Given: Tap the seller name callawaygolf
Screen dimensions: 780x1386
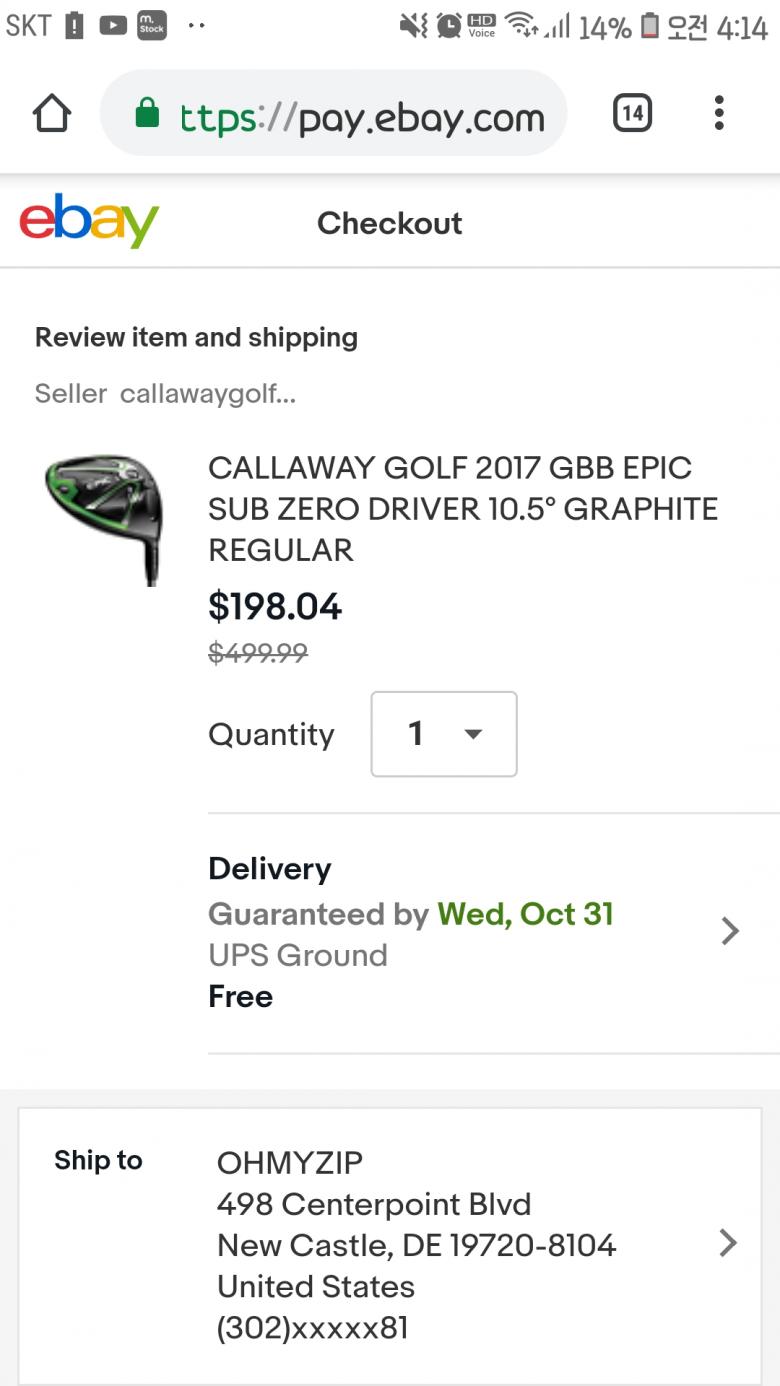Looking at the screenshot, I should (x=207, y=394).
